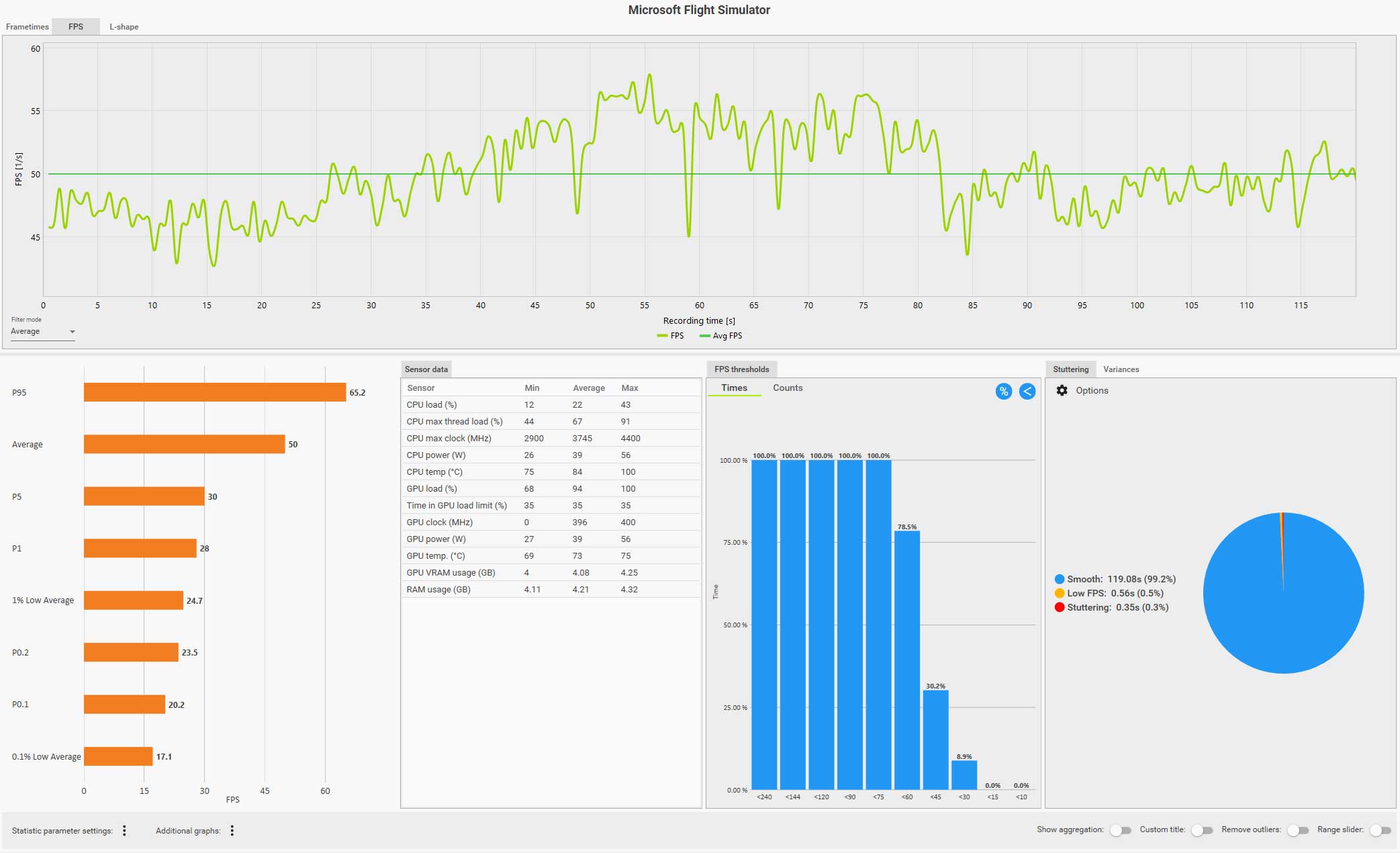Click the Options label in Stuttering panel
Screen dimensions: 1400x853
pyautogui.click(x=1092, y=390)
